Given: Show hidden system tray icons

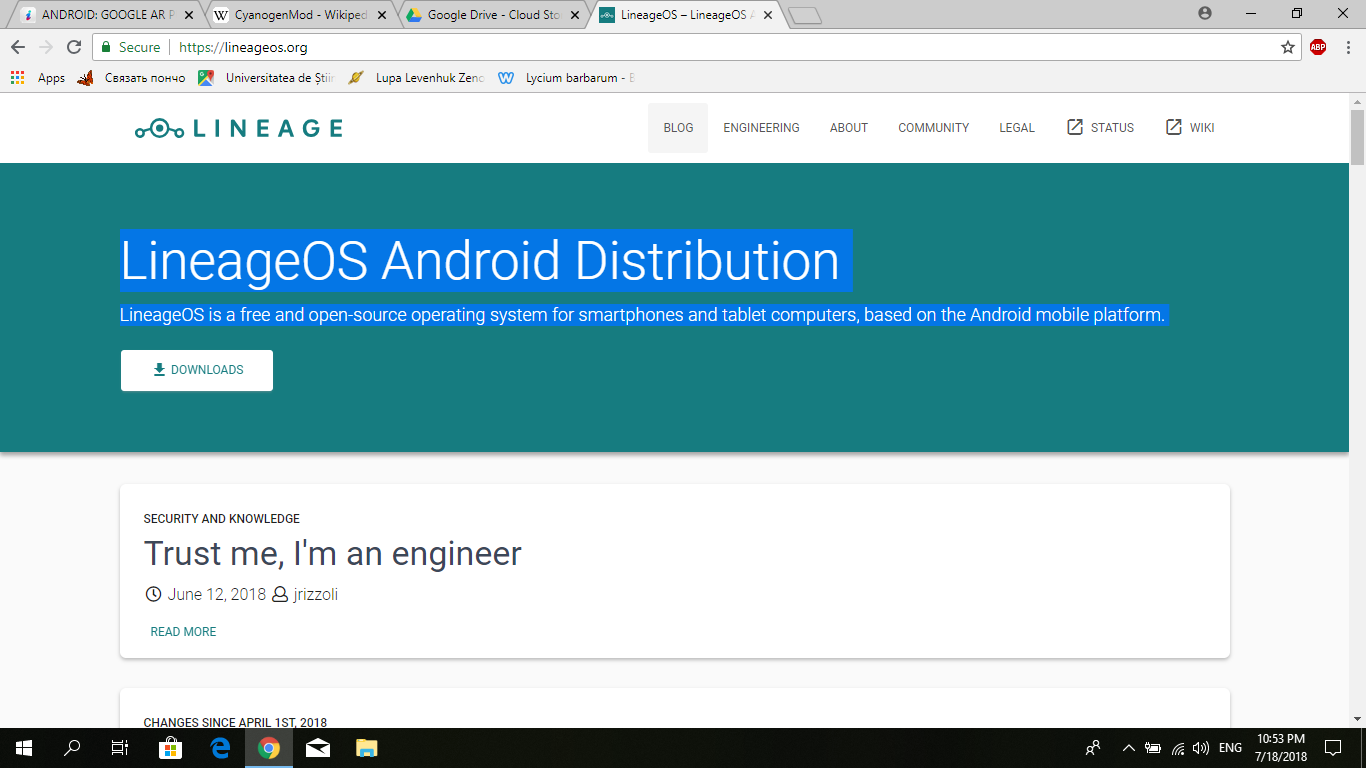Looking at the screenshot, I should 1128,748.
